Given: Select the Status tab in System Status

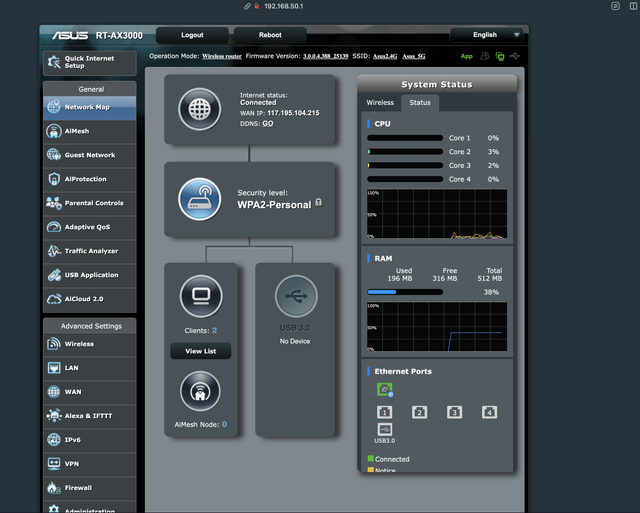Looking at the screenshot, I should [x=420, y=103].
